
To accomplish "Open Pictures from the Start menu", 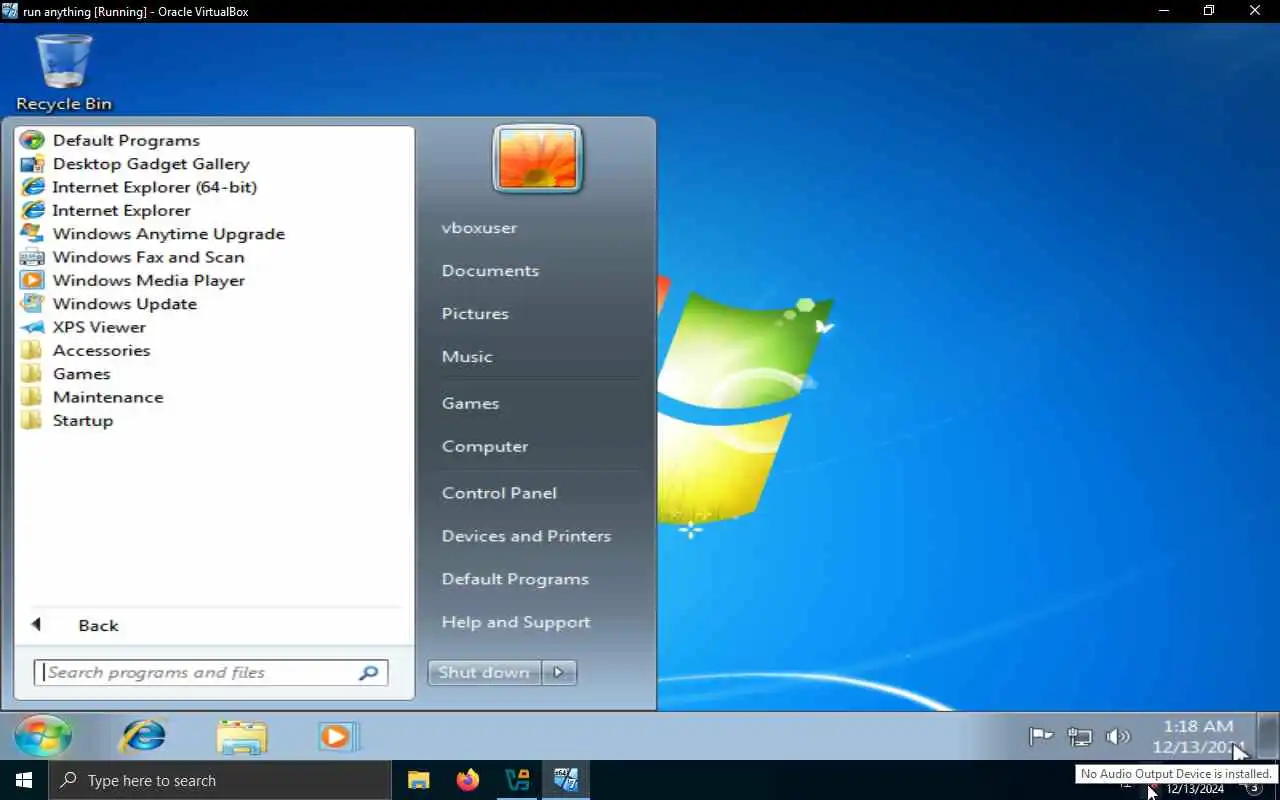I will click(475, 314).
